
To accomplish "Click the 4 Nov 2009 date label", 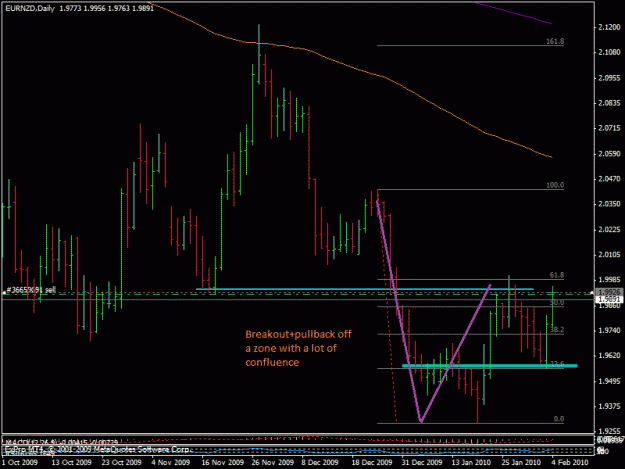I will (x=171, y=462).
